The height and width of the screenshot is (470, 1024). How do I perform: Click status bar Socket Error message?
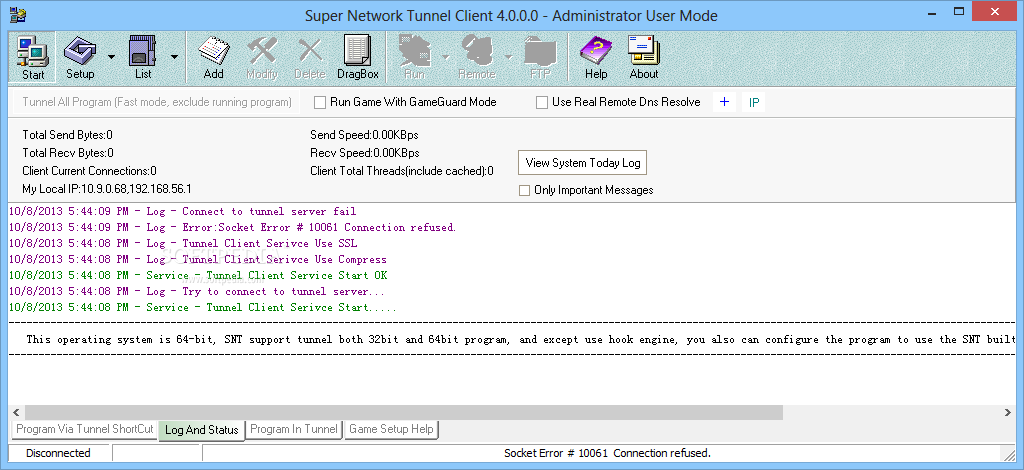607,453
